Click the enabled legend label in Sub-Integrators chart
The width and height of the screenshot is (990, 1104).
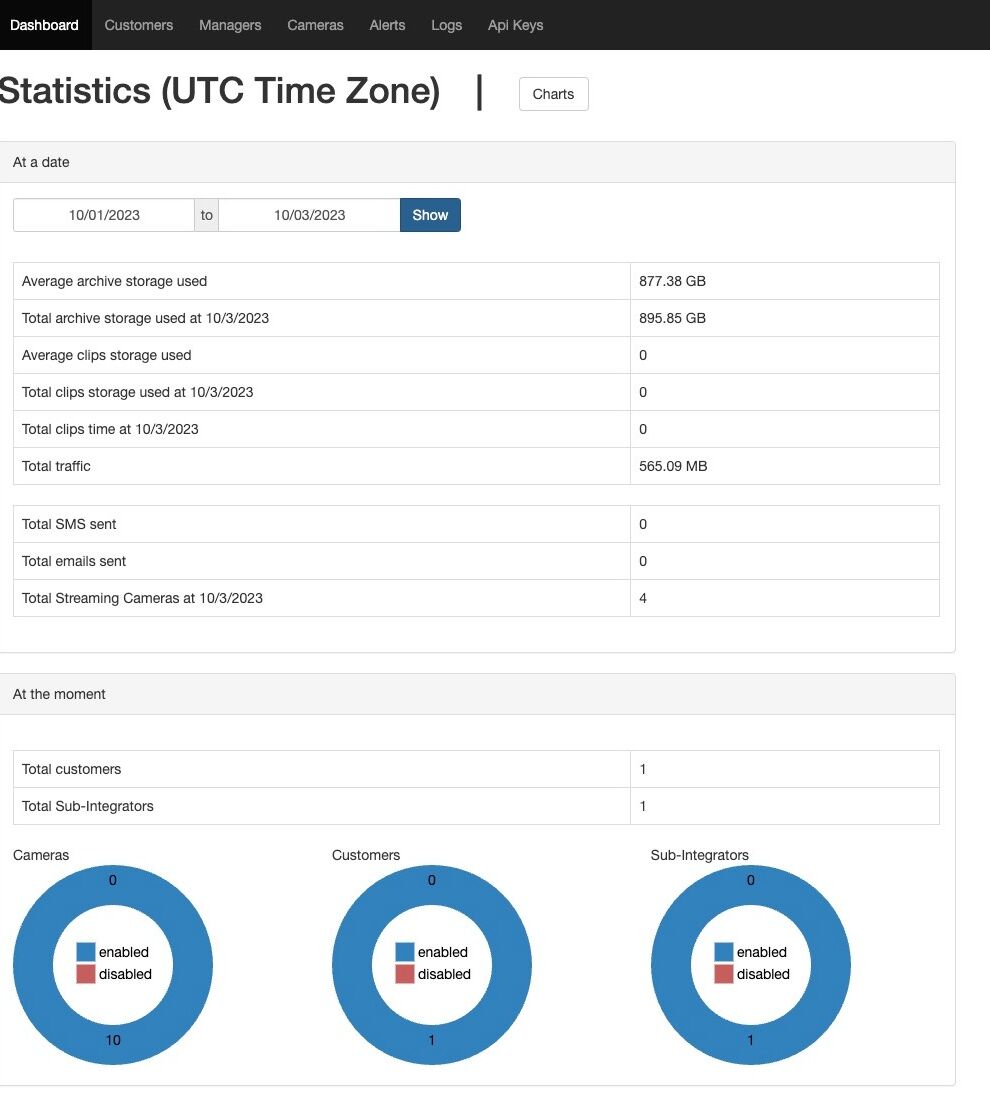pos(762,952)
